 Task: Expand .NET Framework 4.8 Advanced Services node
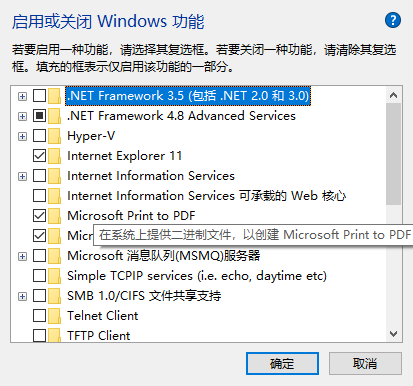22,116
